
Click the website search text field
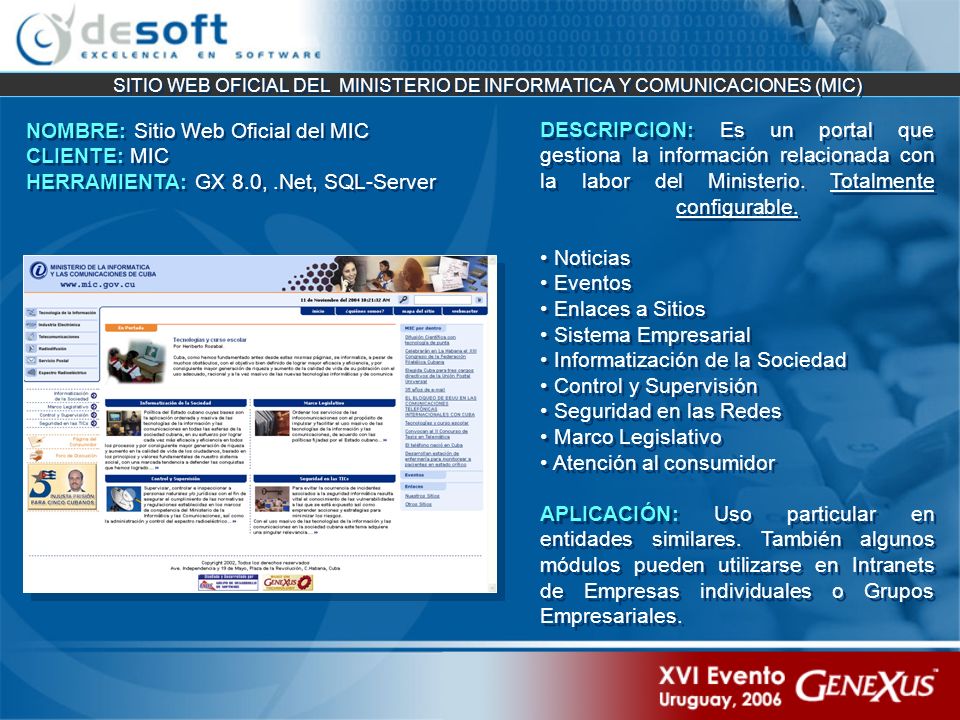pos(443,300)
